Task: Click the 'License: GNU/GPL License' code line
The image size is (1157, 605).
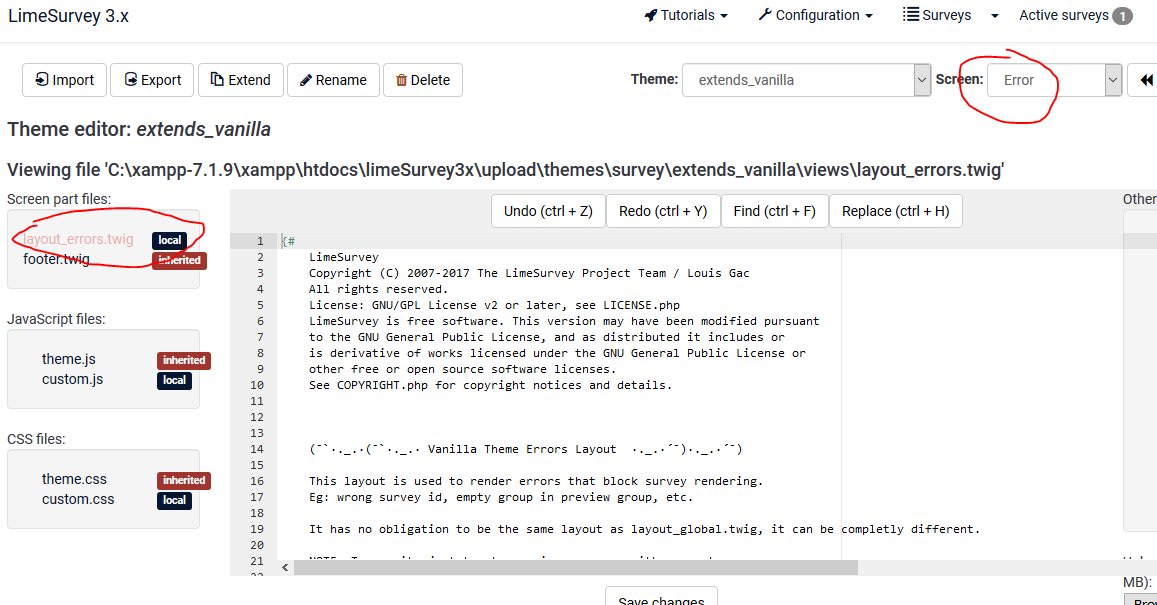Action: [494, 305]
